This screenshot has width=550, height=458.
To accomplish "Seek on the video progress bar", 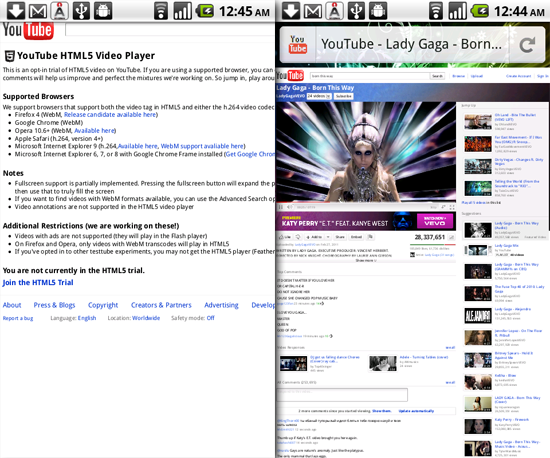I will pyautogui.click(x=366, y=202).
